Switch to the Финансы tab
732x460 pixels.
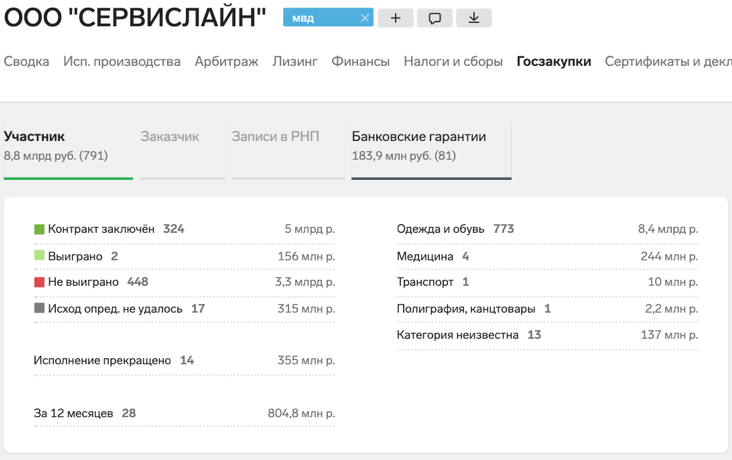click(360, 61)
